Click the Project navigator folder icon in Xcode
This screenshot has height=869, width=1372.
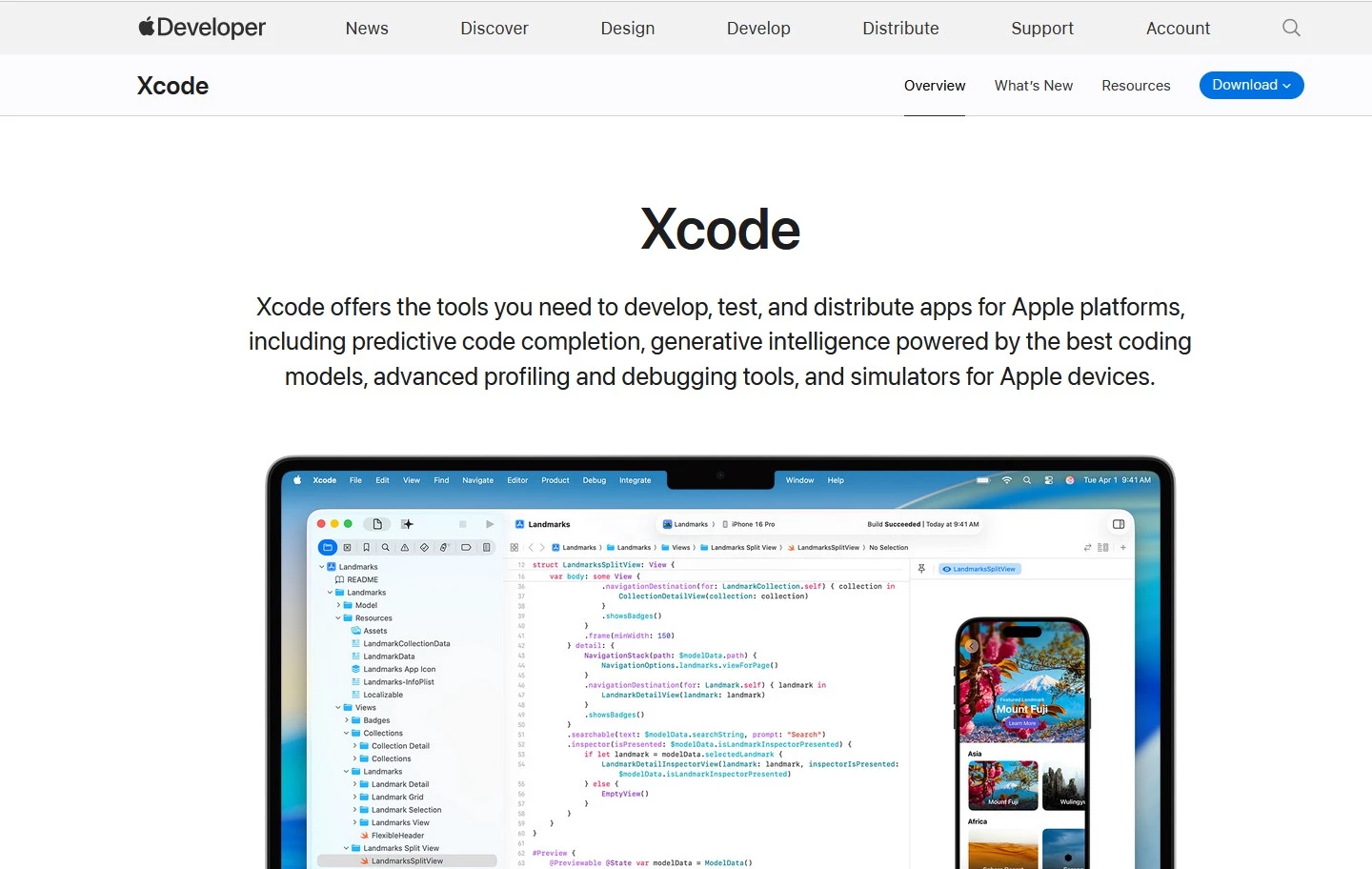tap(328, 548)
